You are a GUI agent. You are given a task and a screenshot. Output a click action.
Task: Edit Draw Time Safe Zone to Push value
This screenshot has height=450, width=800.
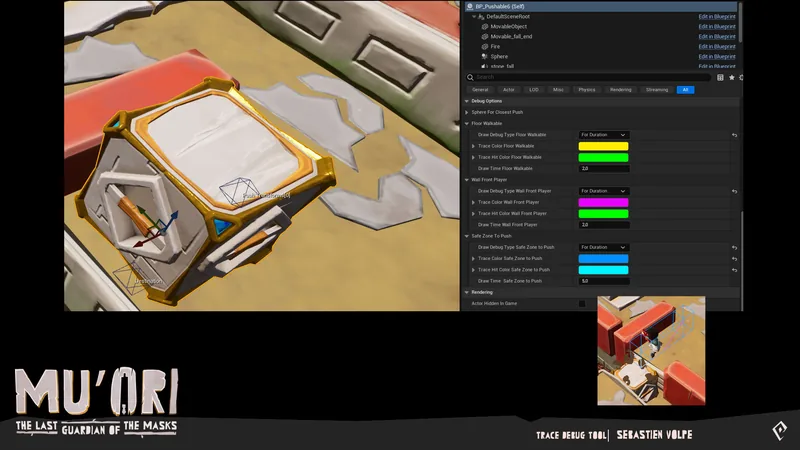click(x=604, y=281)
